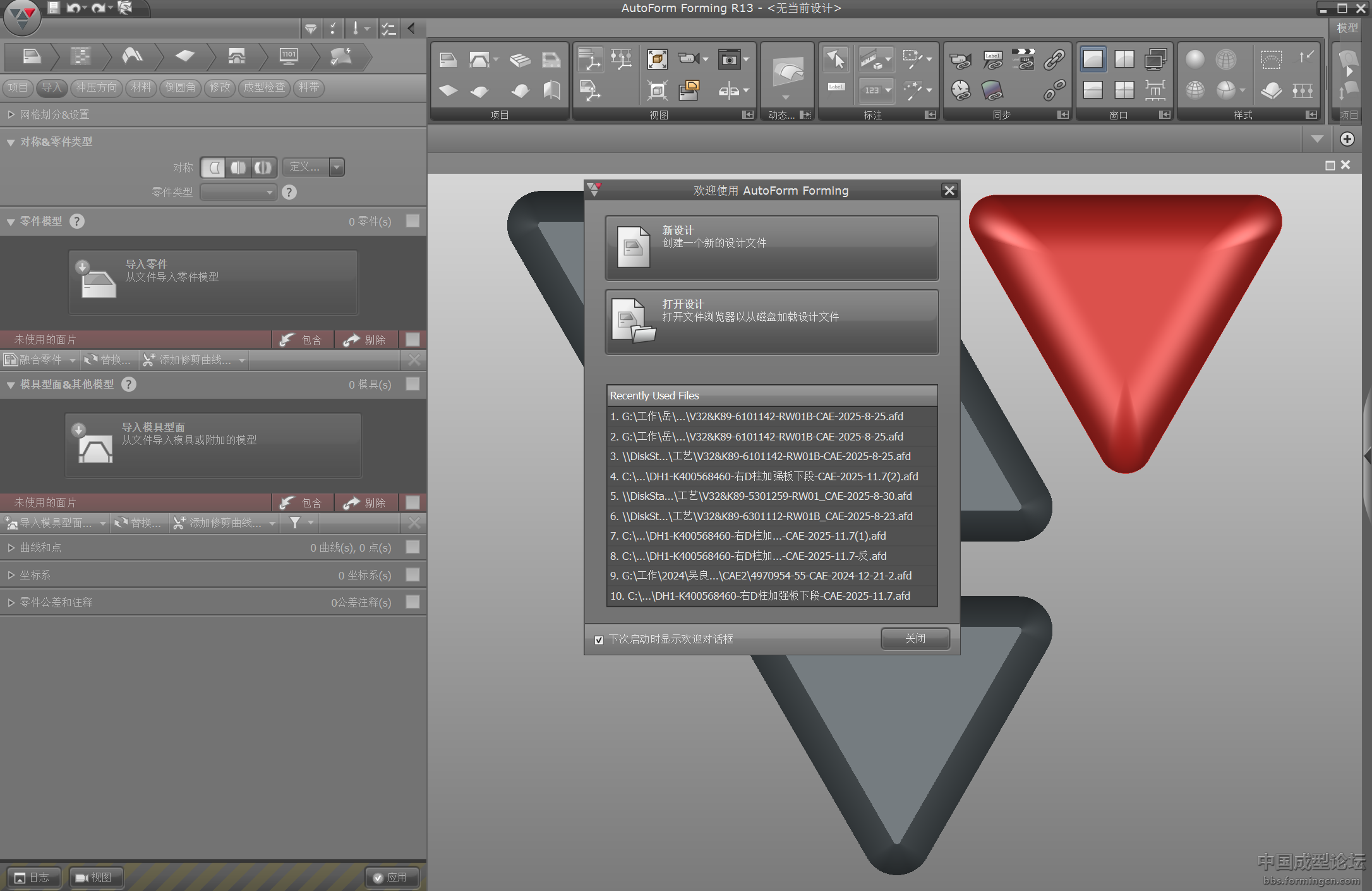
Task: Open the 零件类型 dropdown
Action: [x=239, y=192]
